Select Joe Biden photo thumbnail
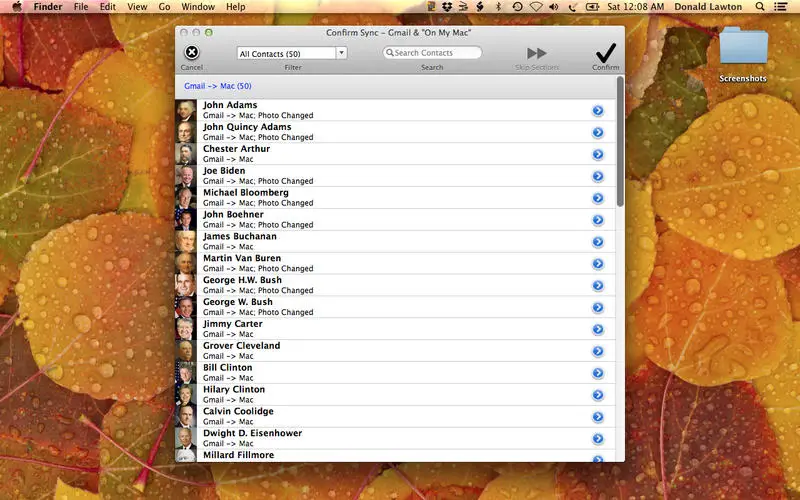 [186, 176]
